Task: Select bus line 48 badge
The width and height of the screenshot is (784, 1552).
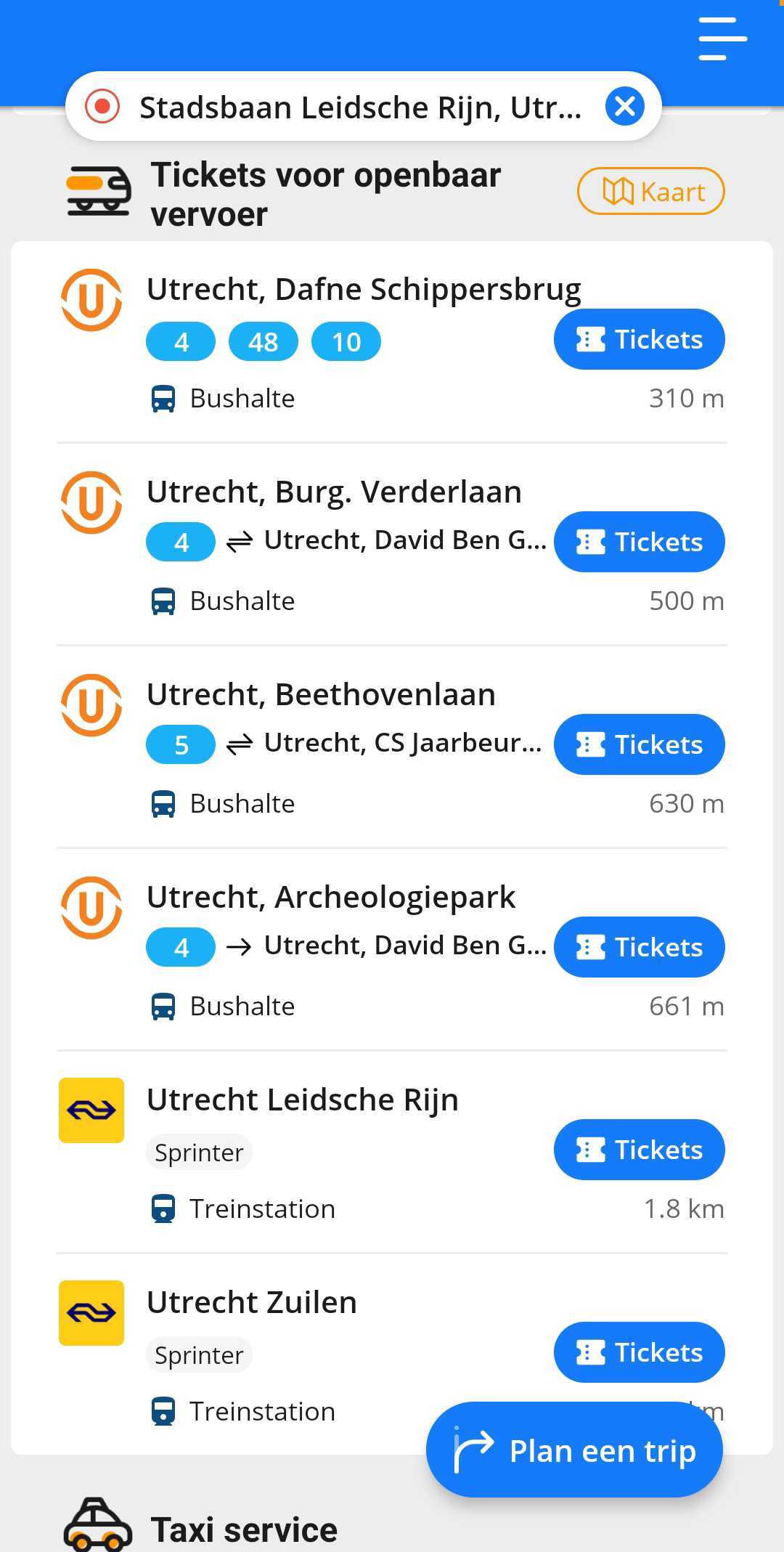Action: pos(264,341)
